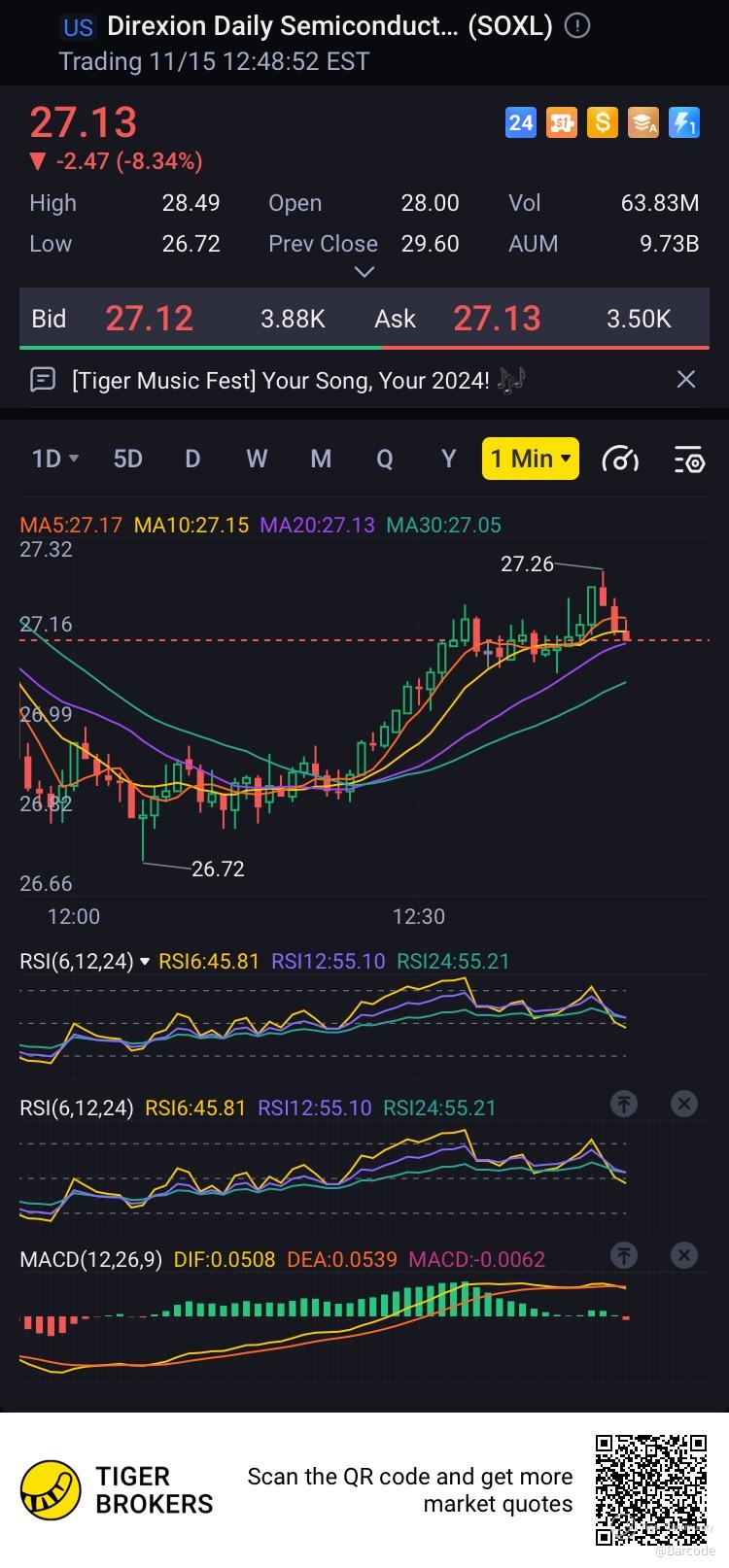This screenshot has height=1568, width=729.
Task: Tap the US market flag label
Action: 78,27
